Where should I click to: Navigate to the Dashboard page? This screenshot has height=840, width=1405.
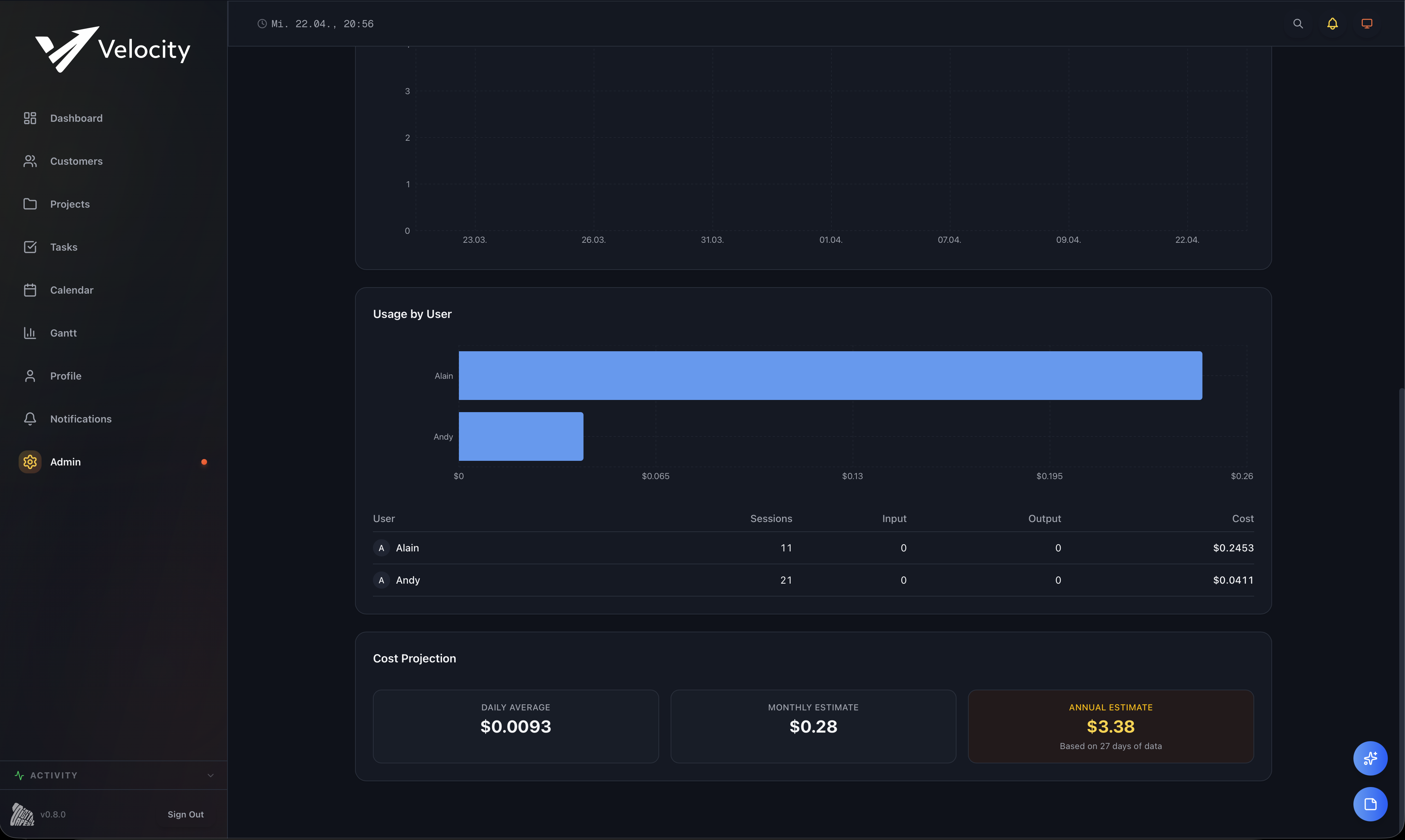tap(76, 118)
